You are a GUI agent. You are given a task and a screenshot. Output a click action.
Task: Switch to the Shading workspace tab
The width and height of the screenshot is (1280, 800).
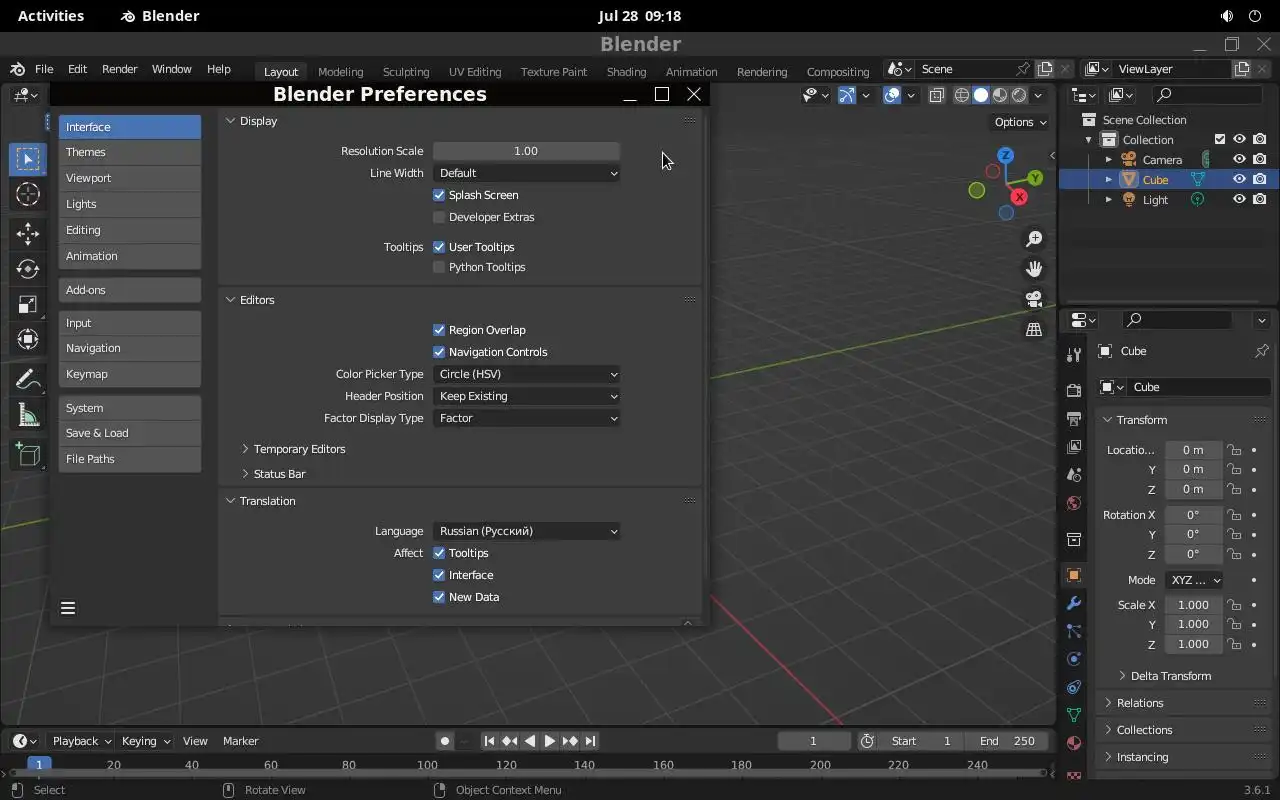(626, 72)
